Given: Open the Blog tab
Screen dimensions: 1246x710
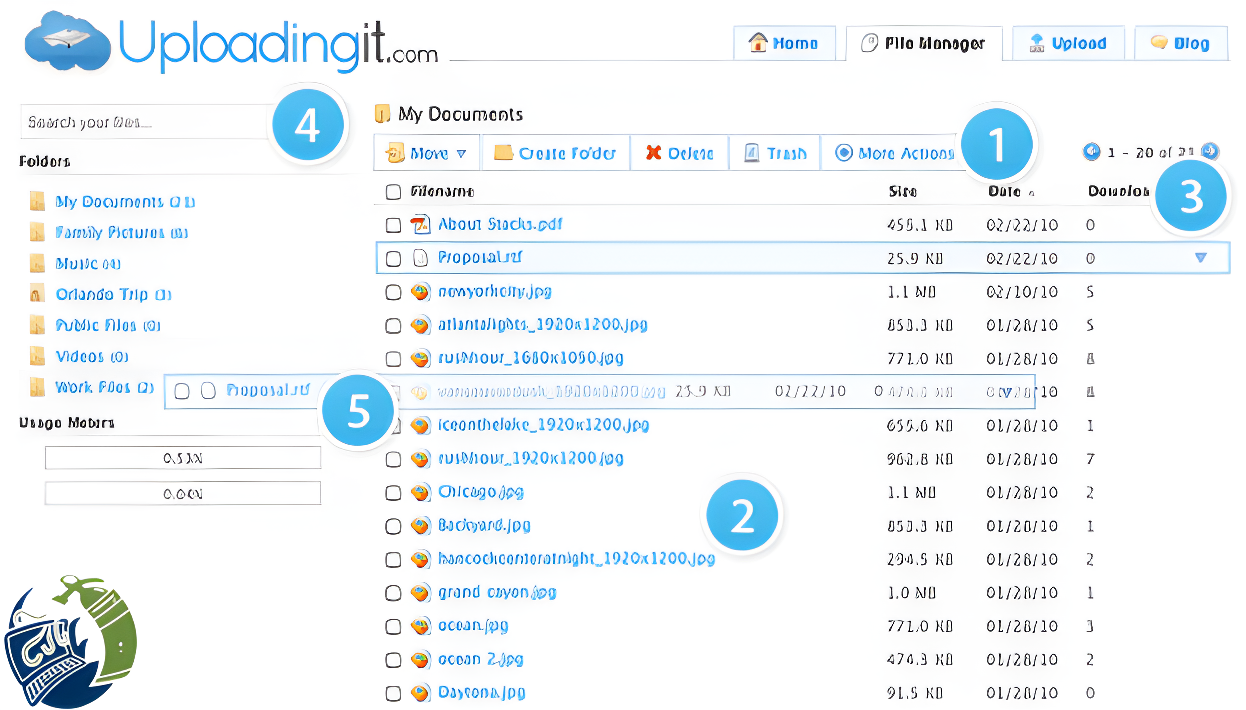Looking at the screenshot, I should 1181,43.
